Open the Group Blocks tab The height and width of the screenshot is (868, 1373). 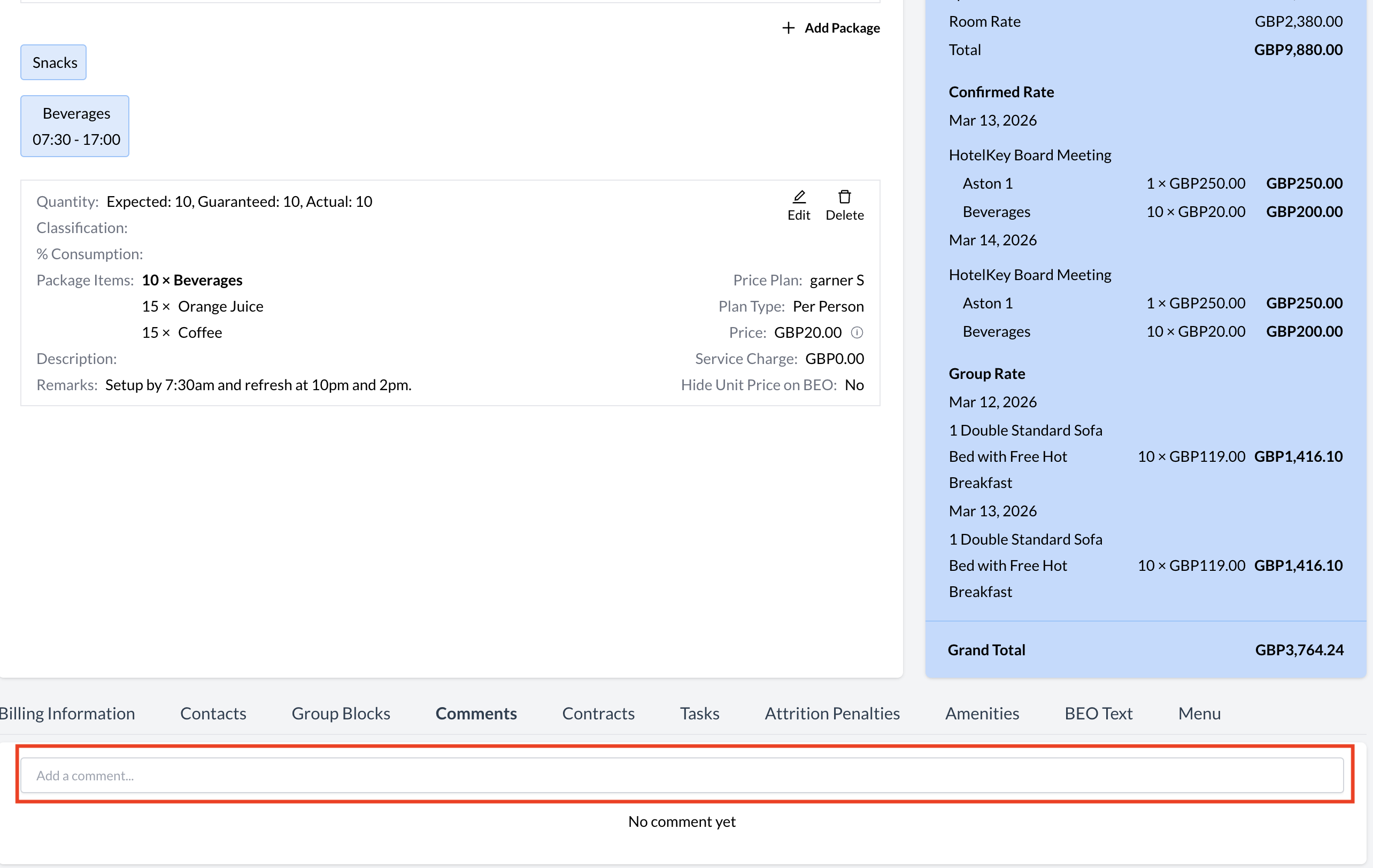coord(341,713)
